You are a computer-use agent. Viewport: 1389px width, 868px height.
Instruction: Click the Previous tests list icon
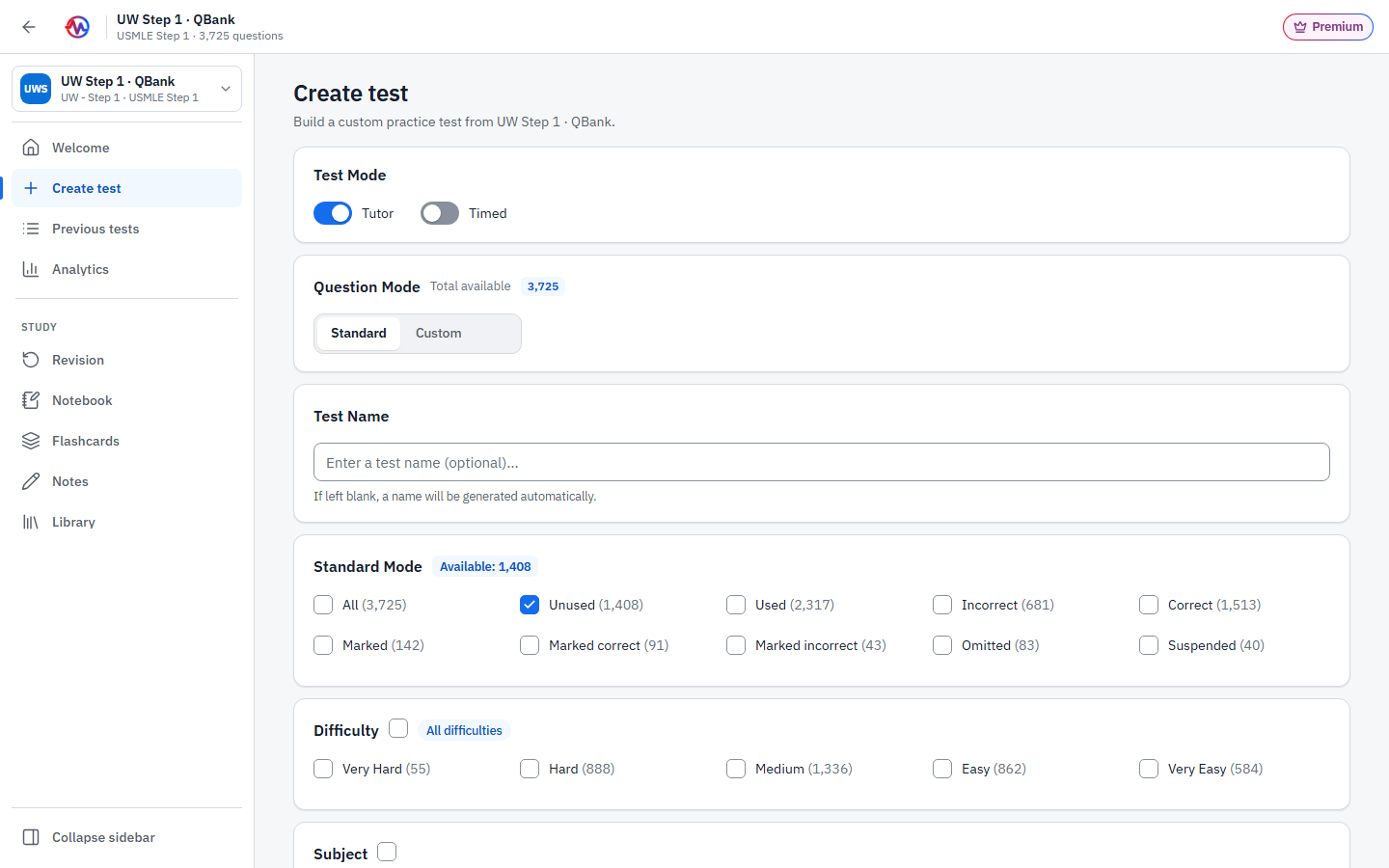pos(31,229)
